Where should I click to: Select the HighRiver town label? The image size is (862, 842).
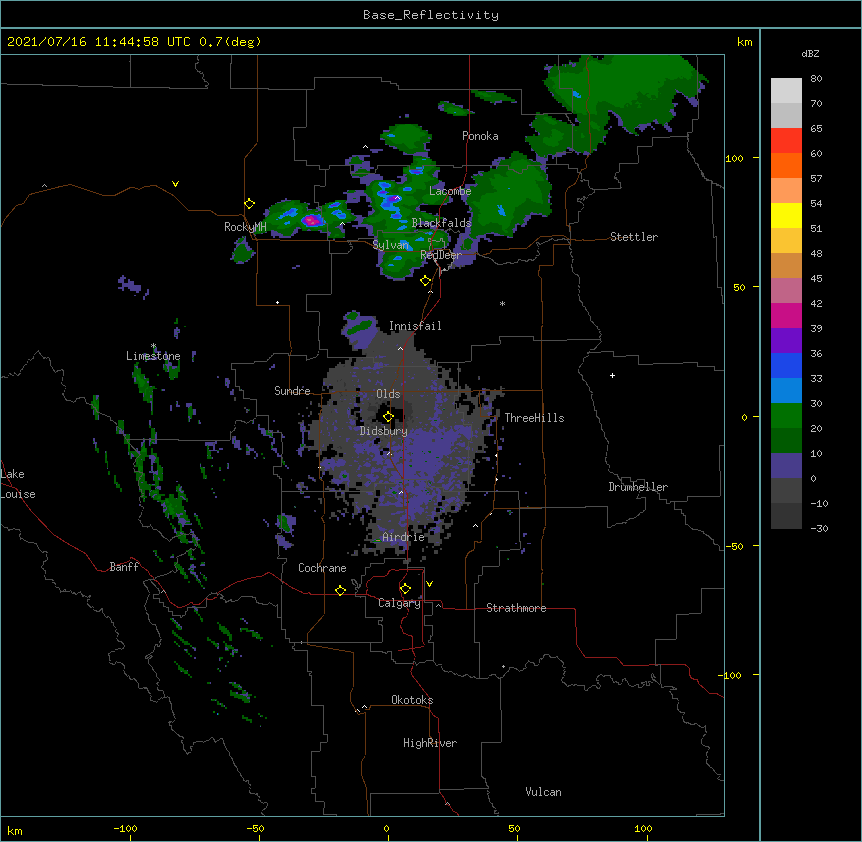tap(430, 743)
